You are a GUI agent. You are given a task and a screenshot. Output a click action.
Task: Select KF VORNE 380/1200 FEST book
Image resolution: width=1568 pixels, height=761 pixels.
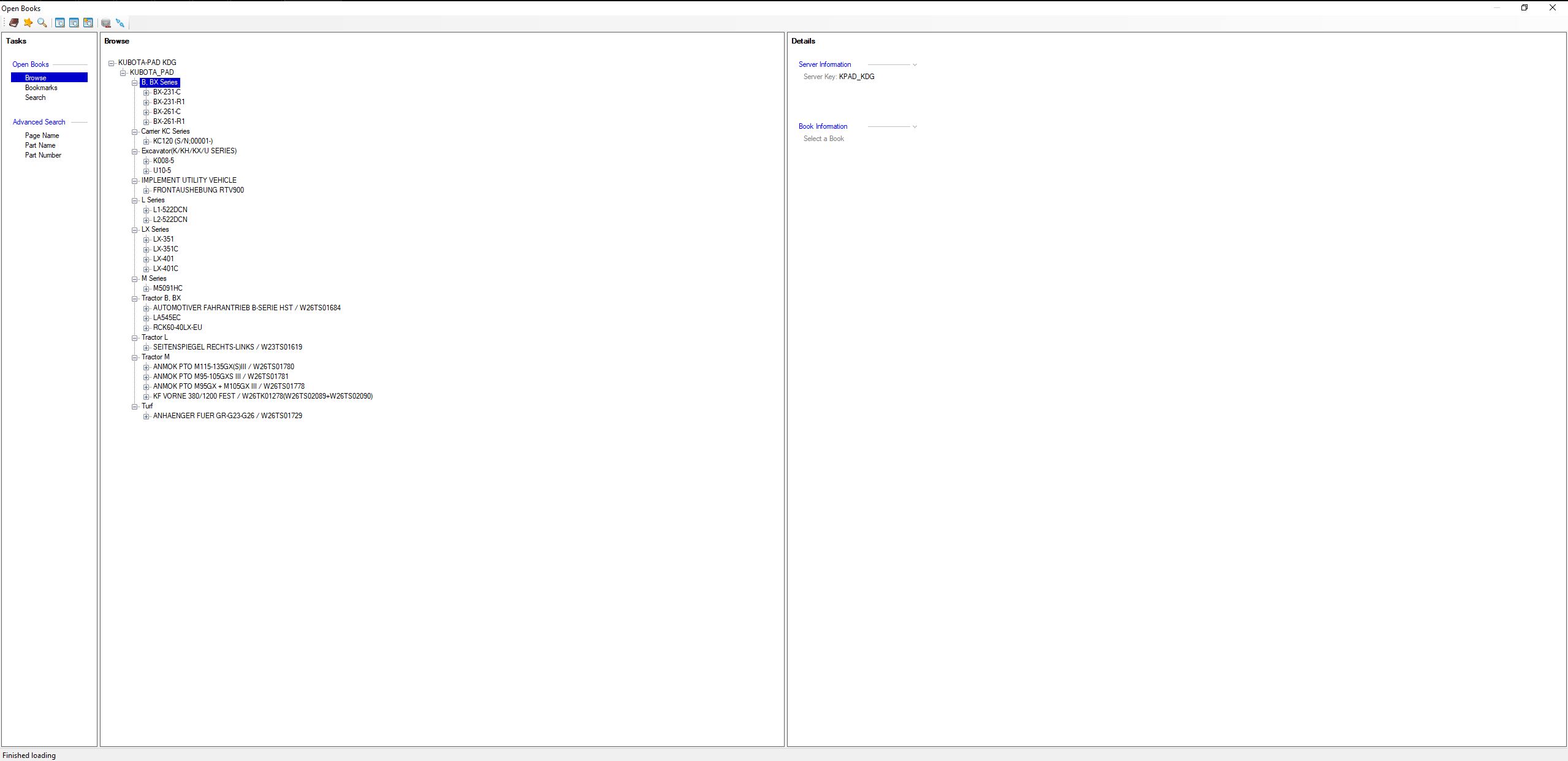click(x=262, y=396)
